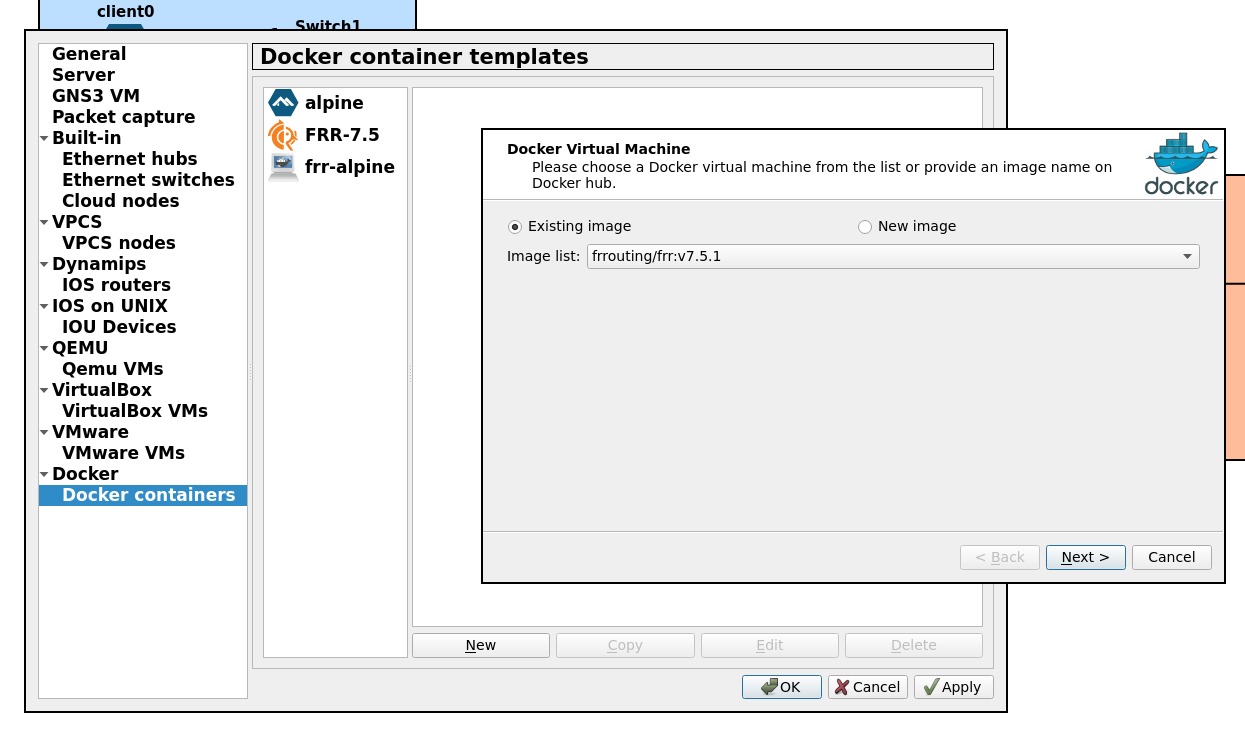Collapse the Built-in tree section

[x=44, y=139]
